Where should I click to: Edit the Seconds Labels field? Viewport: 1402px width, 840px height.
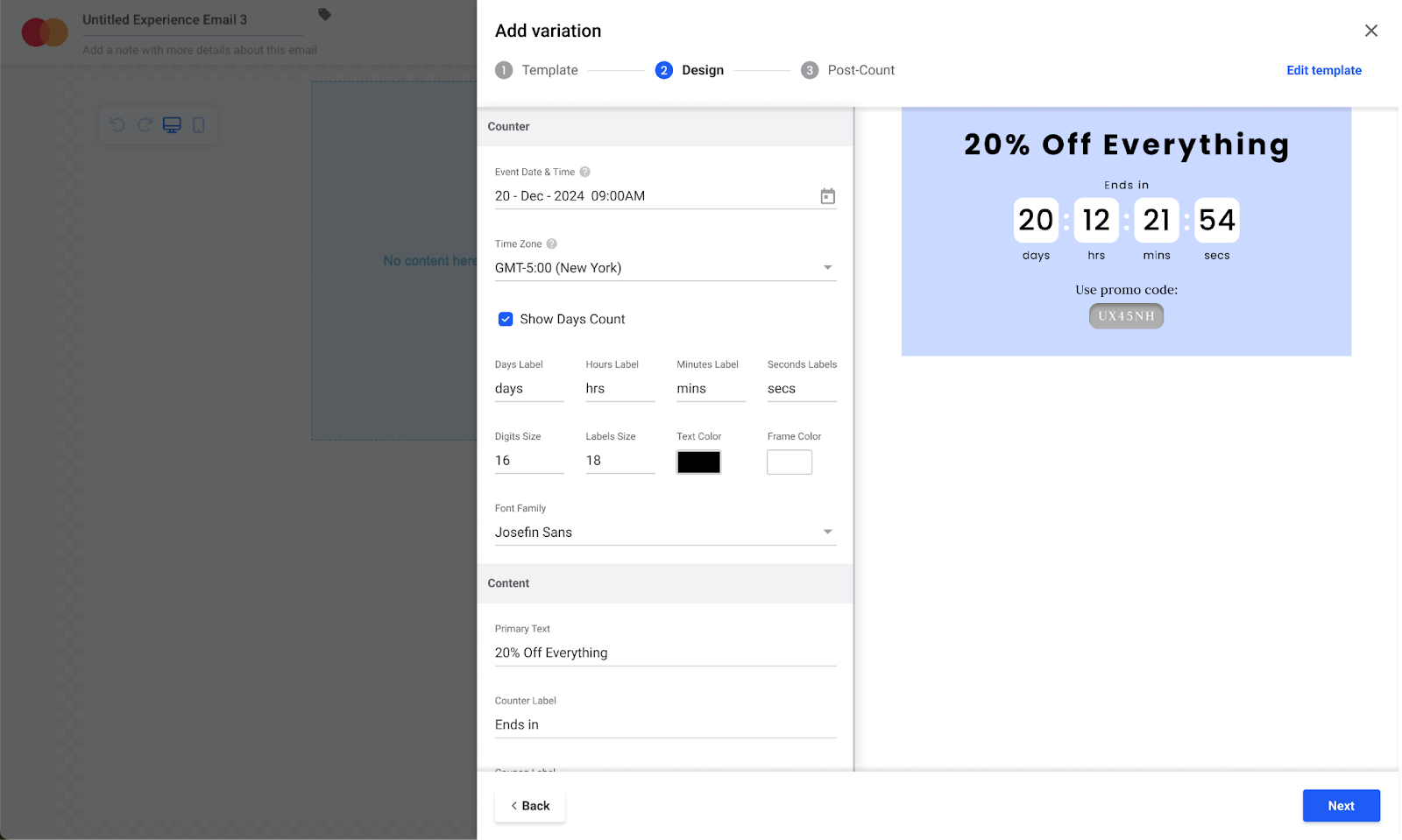[802, 389]
